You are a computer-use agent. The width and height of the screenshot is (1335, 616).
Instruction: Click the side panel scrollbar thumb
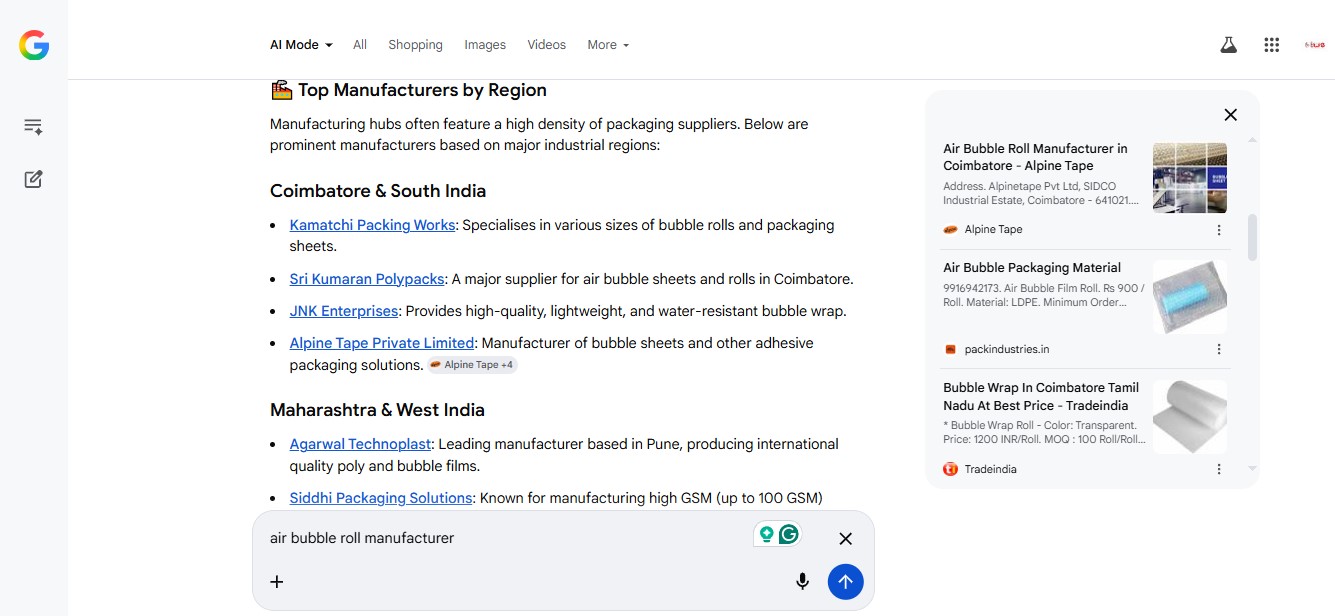(1253, 237)
